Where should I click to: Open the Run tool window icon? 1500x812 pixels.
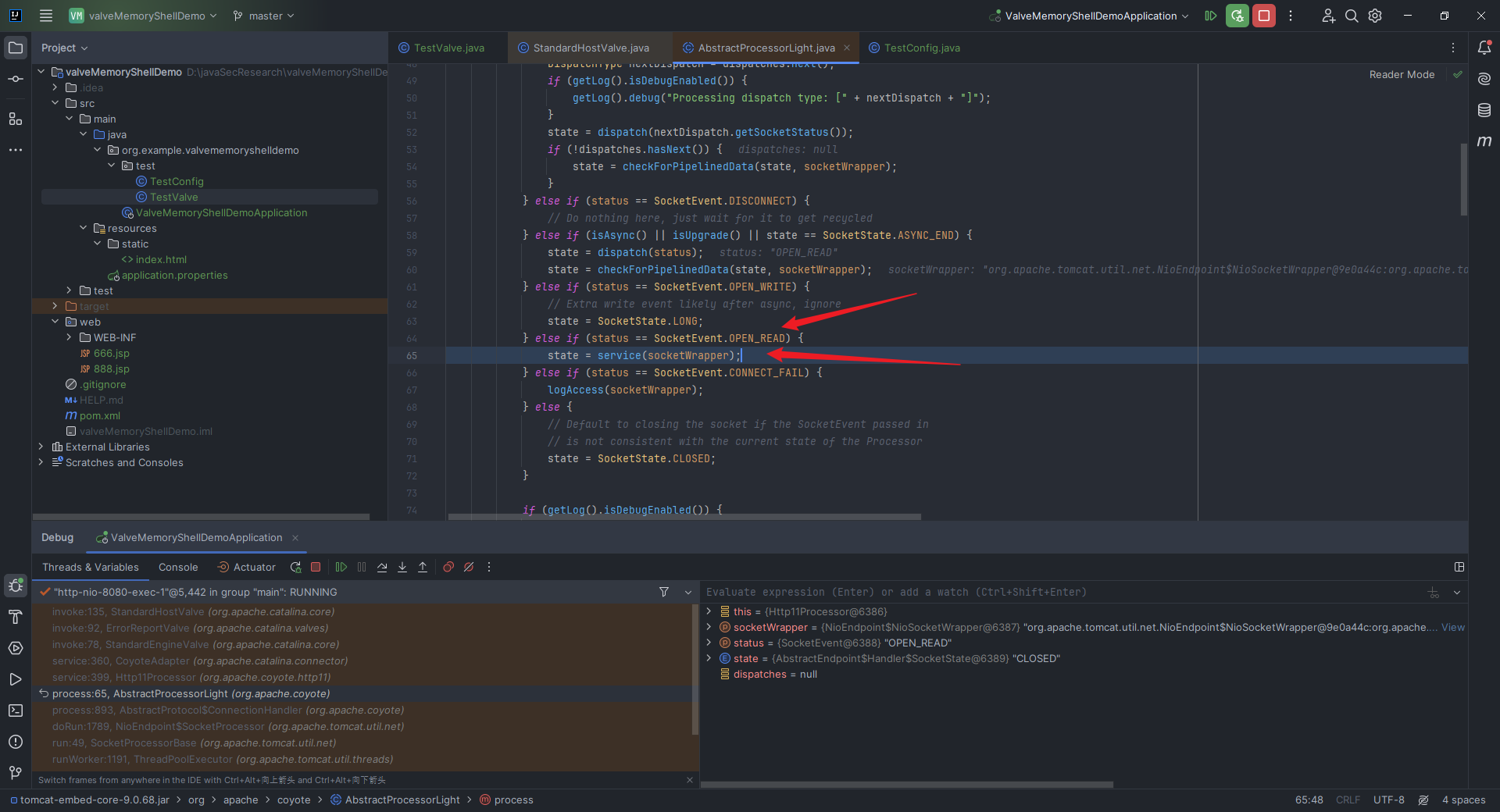[16, 679]
